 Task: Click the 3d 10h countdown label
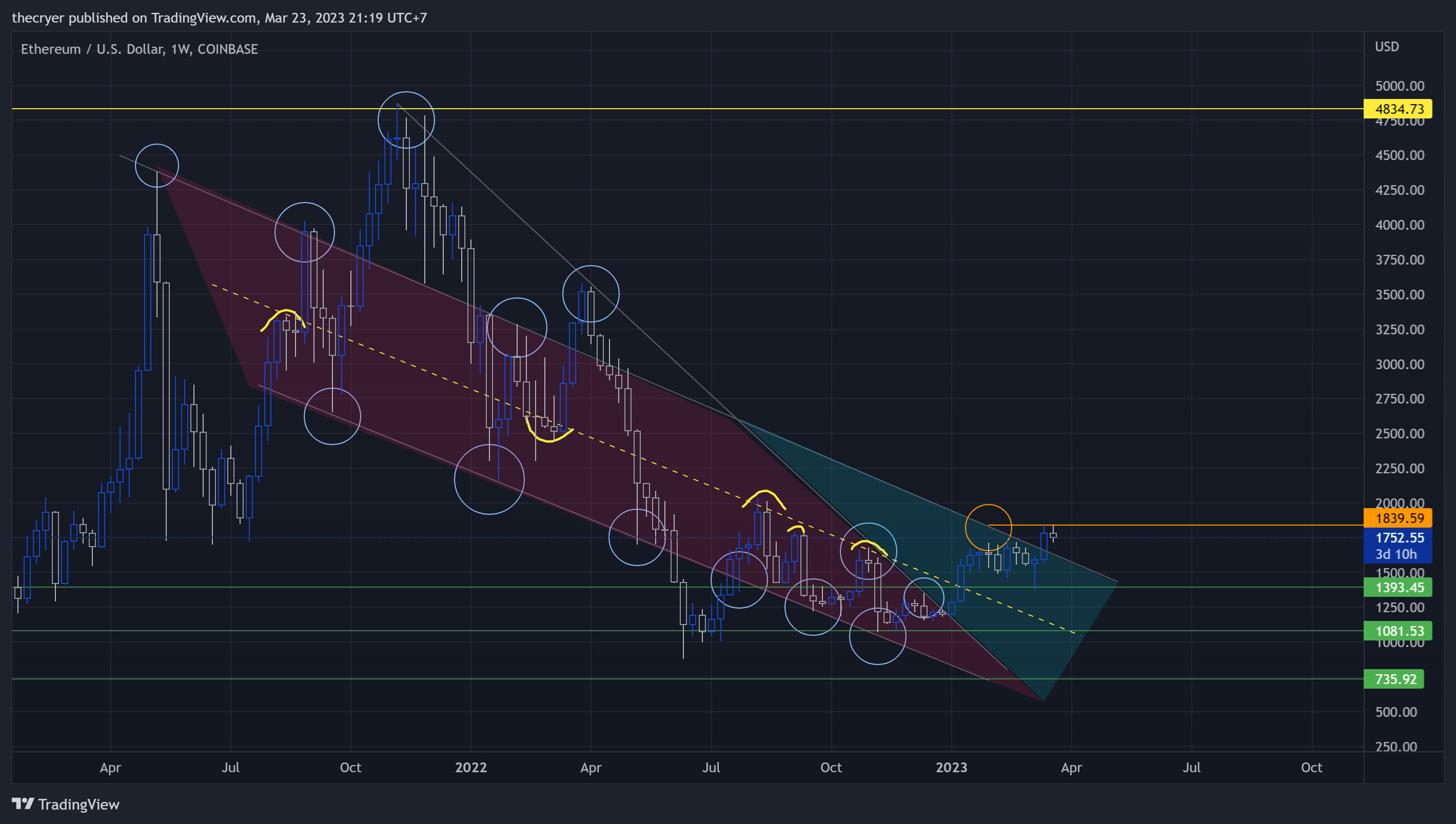(x=1398, y=555)
